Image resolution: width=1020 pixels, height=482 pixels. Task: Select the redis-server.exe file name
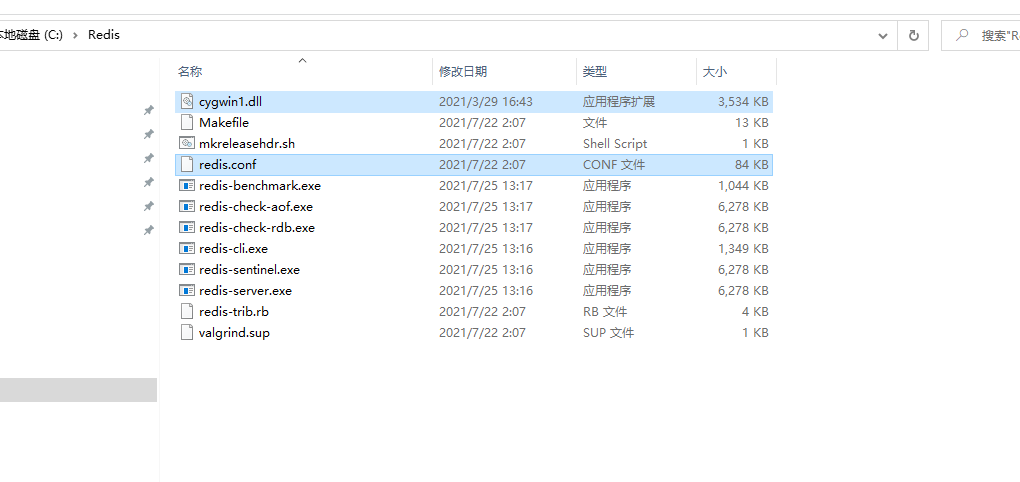tap(245, 290)
